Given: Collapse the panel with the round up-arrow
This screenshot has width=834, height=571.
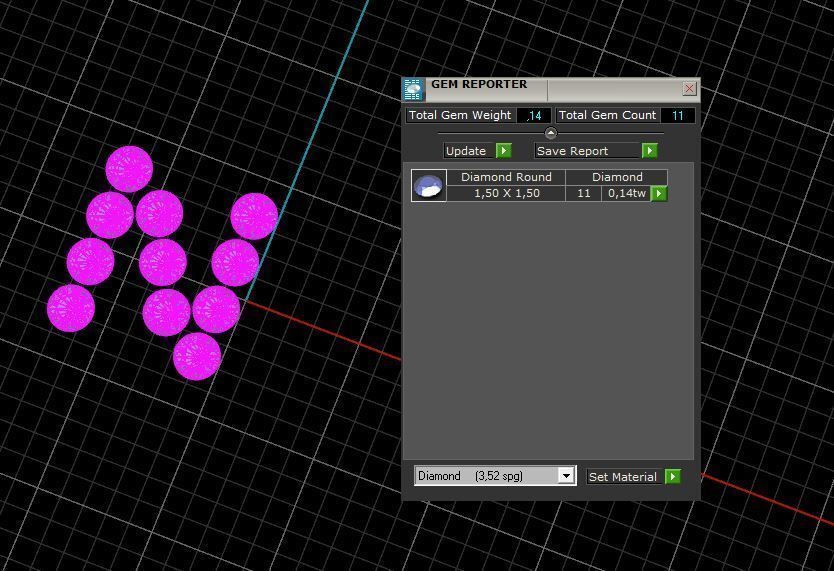Looking at the screenshot, I should point(551,133).
